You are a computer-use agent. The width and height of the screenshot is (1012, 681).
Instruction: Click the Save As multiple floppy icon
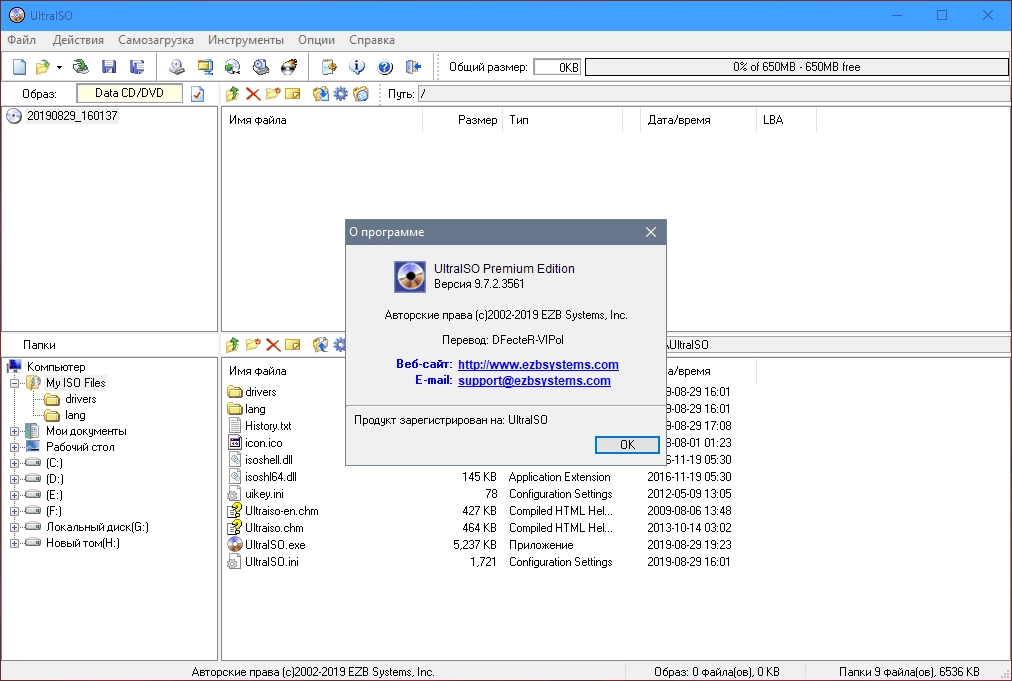click(x=137, y=66)
